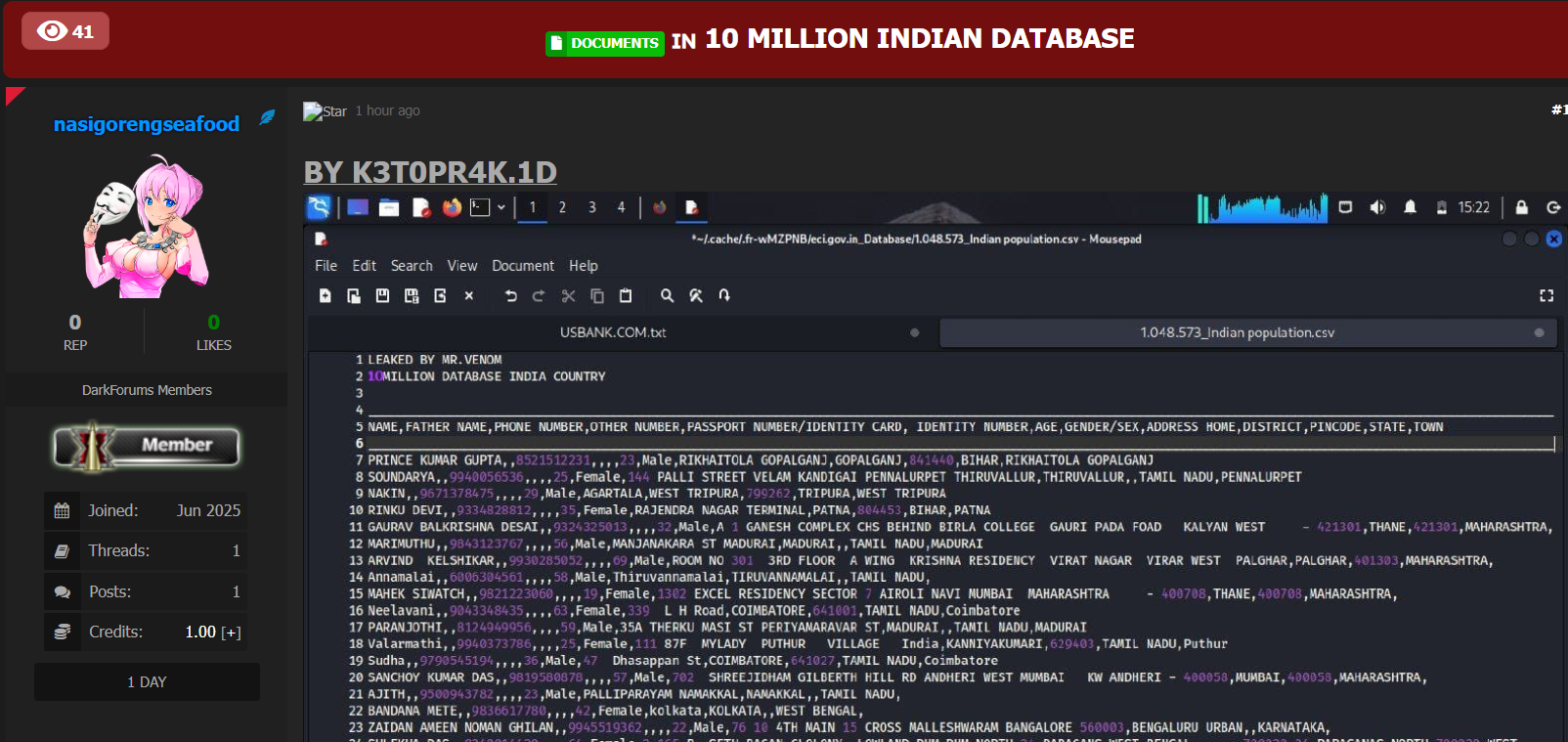Open the File menu
1568x742 pixels.
coord(326,266)
